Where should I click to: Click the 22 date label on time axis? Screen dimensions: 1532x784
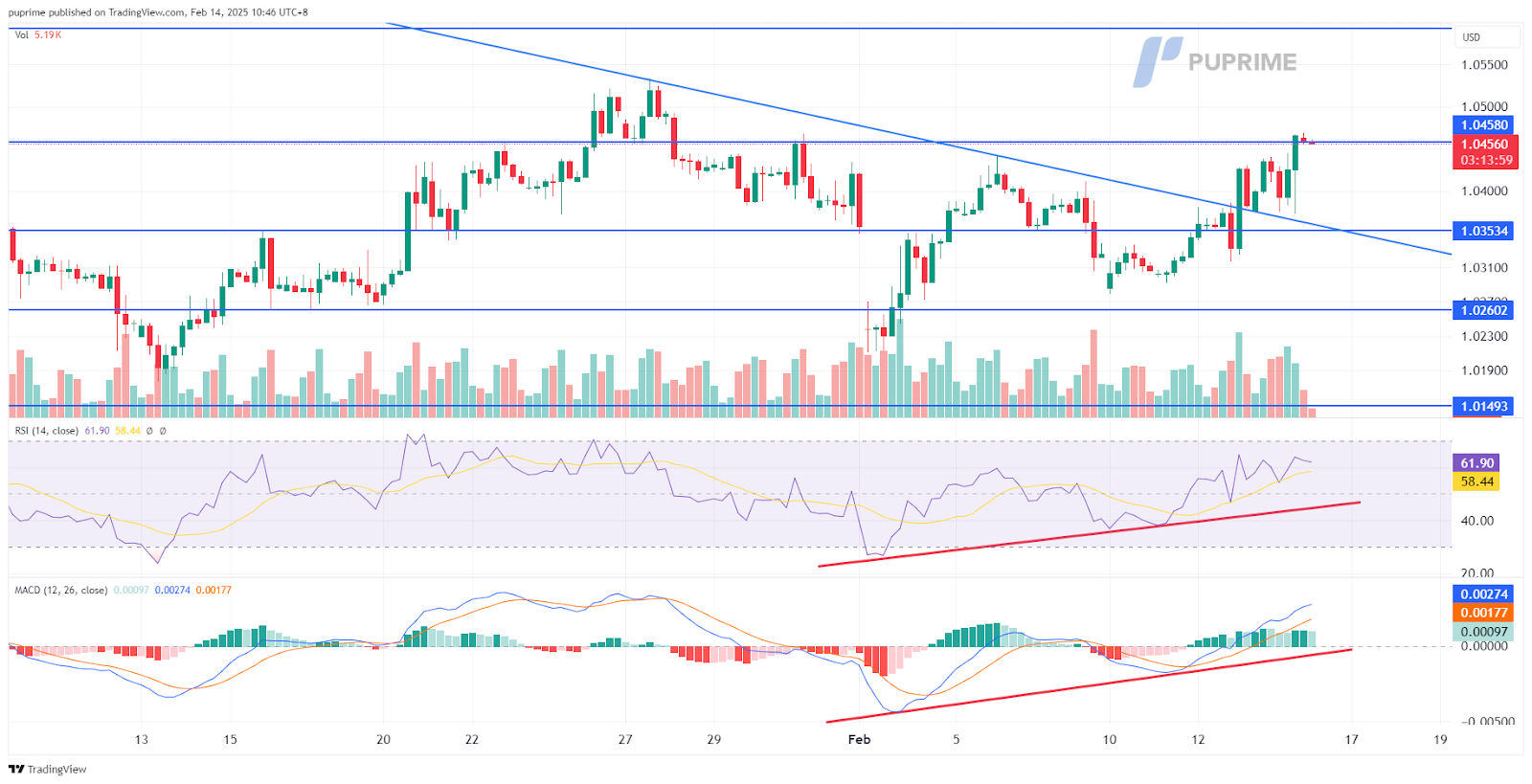click(472, 739)
